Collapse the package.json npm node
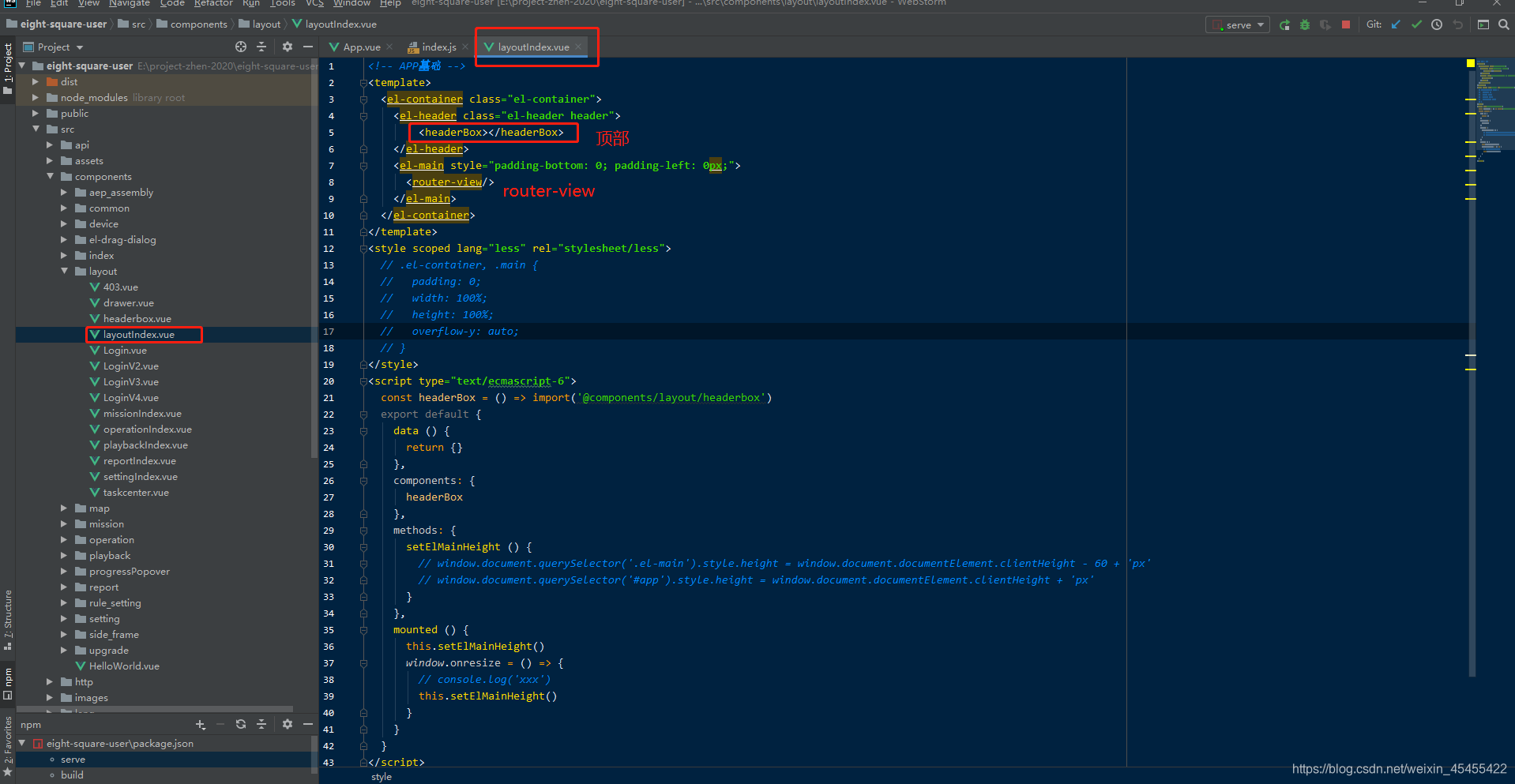The image size is (1515, 784). [x=22, y=744]
